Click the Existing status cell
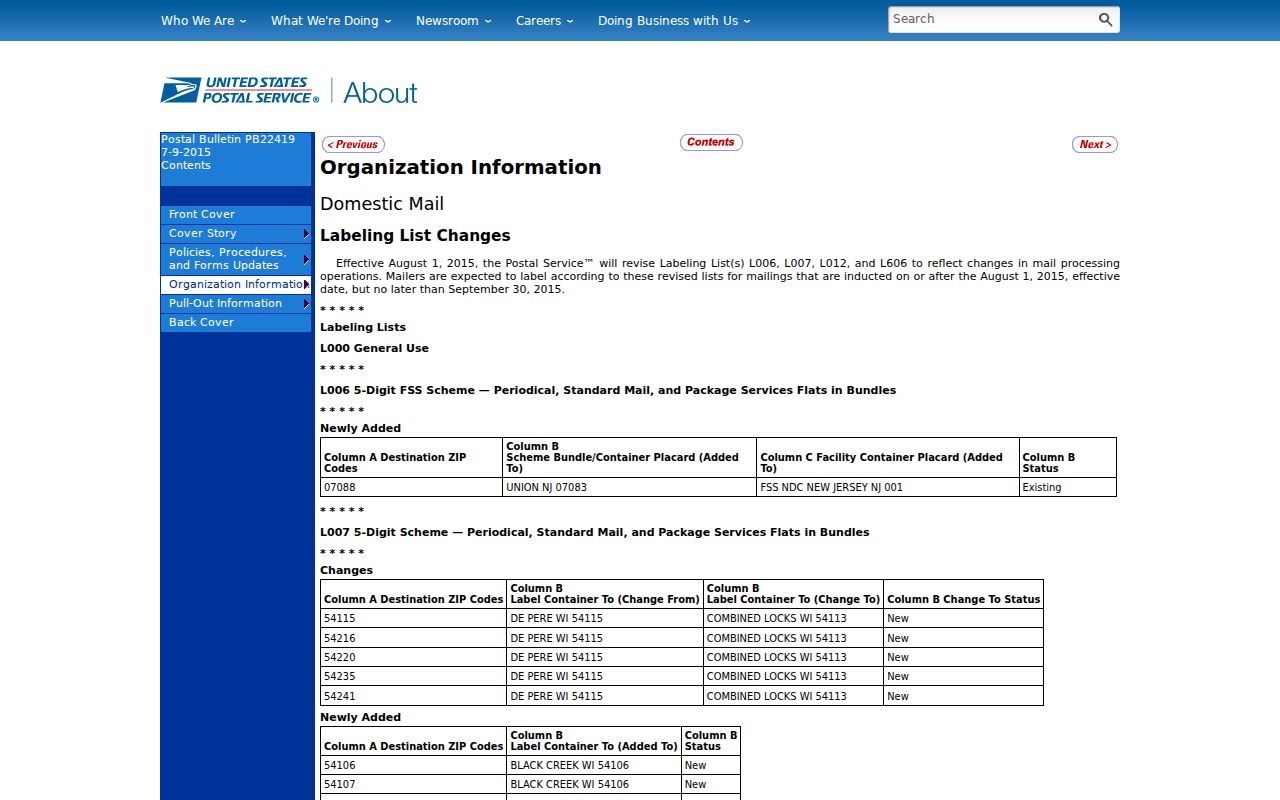1280x800 pixels. [x=1068, y=487]
